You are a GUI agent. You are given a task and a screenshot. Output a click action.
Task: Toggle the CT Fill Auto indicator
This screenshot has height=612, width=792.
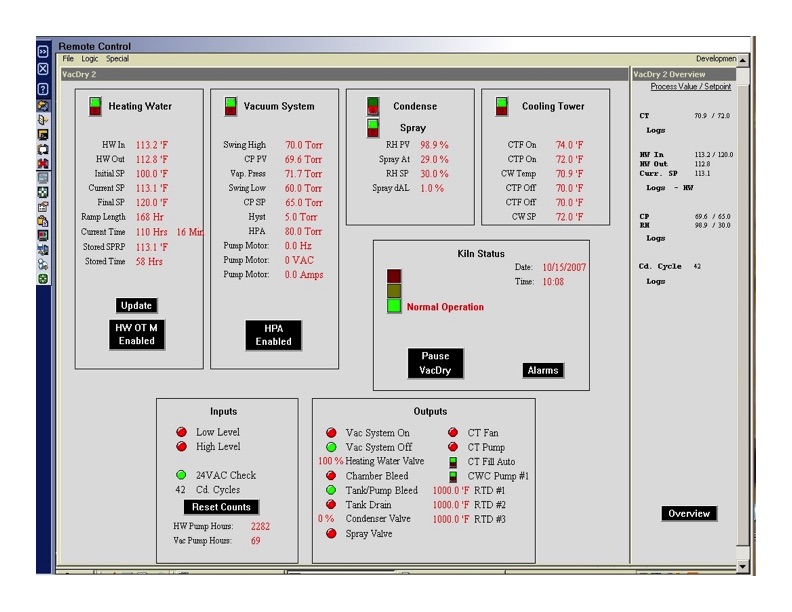[454, 462]
